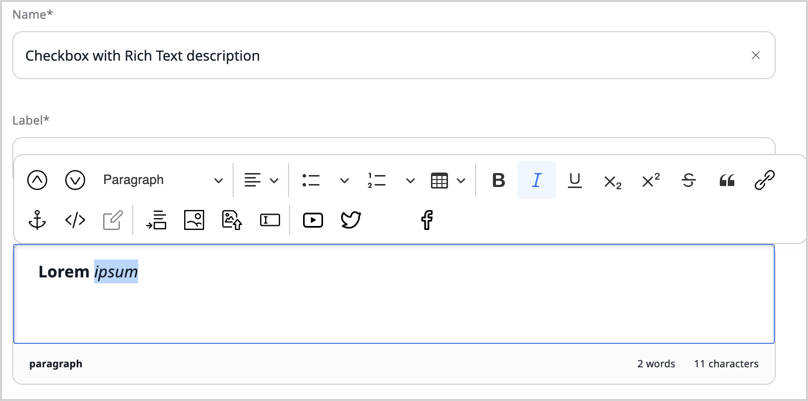Insert a link with chain icon
This screenshot has width=808, height=401.
coord(765,181)
